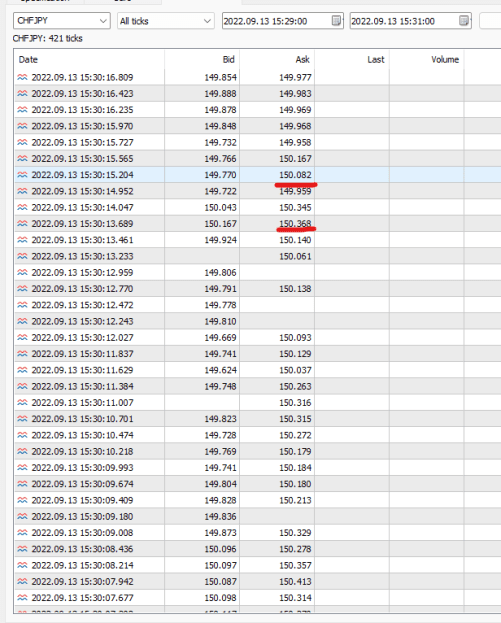Sort by the Bid column header
Screen dimensions: 501x623
(x=202, y=60)
